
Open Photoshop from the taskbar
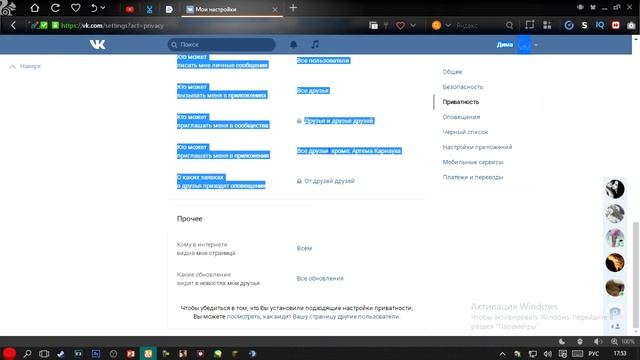tap(96, 353)
